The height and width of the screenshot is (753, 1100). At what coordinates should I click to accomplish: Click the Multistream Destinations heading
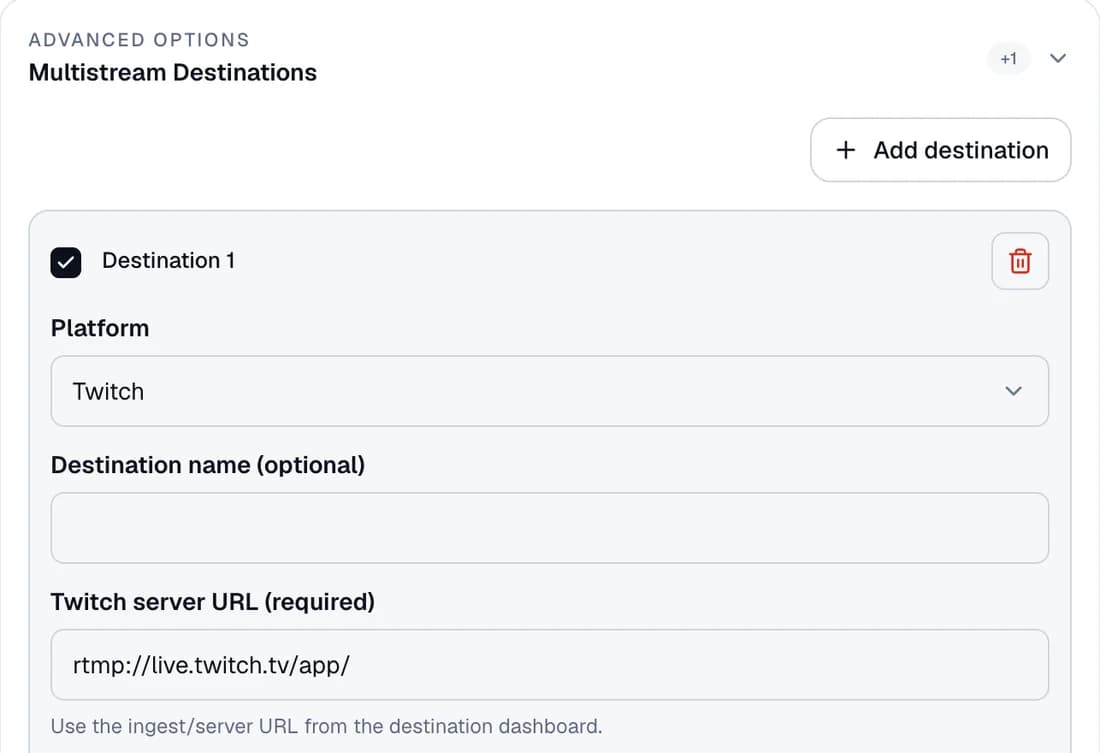pyautogui.click(x=173, y=72)
